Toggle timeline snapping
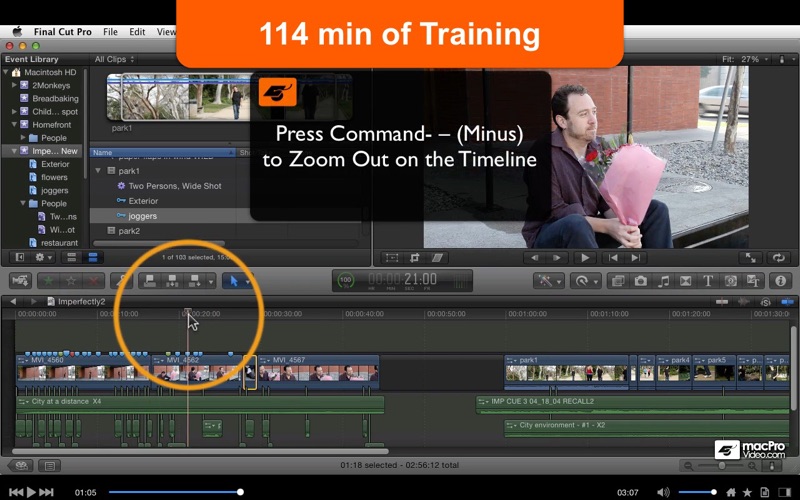The image size is (800, 500). point(787,302)
